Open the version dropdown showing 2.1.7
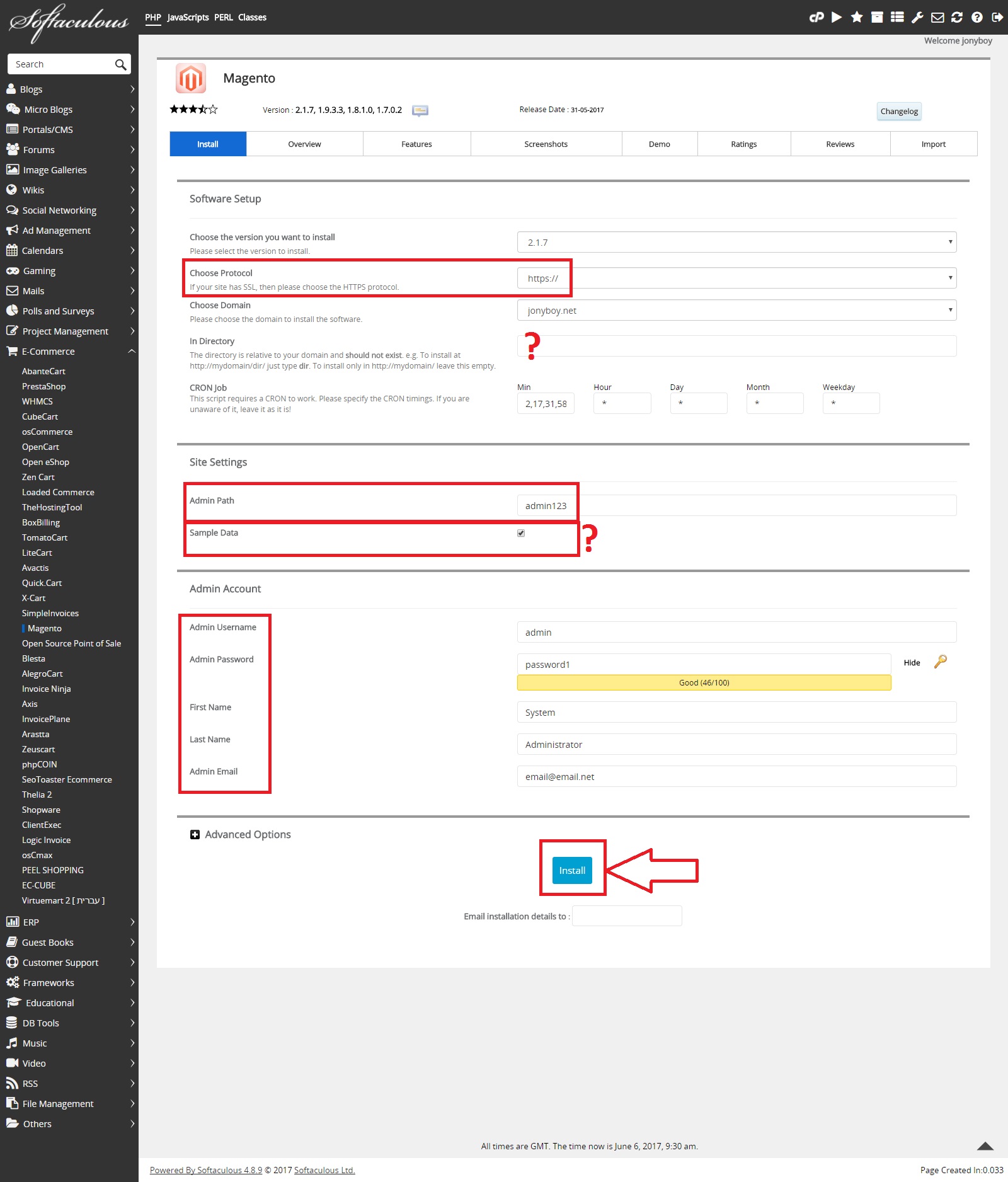 point(737,242)
